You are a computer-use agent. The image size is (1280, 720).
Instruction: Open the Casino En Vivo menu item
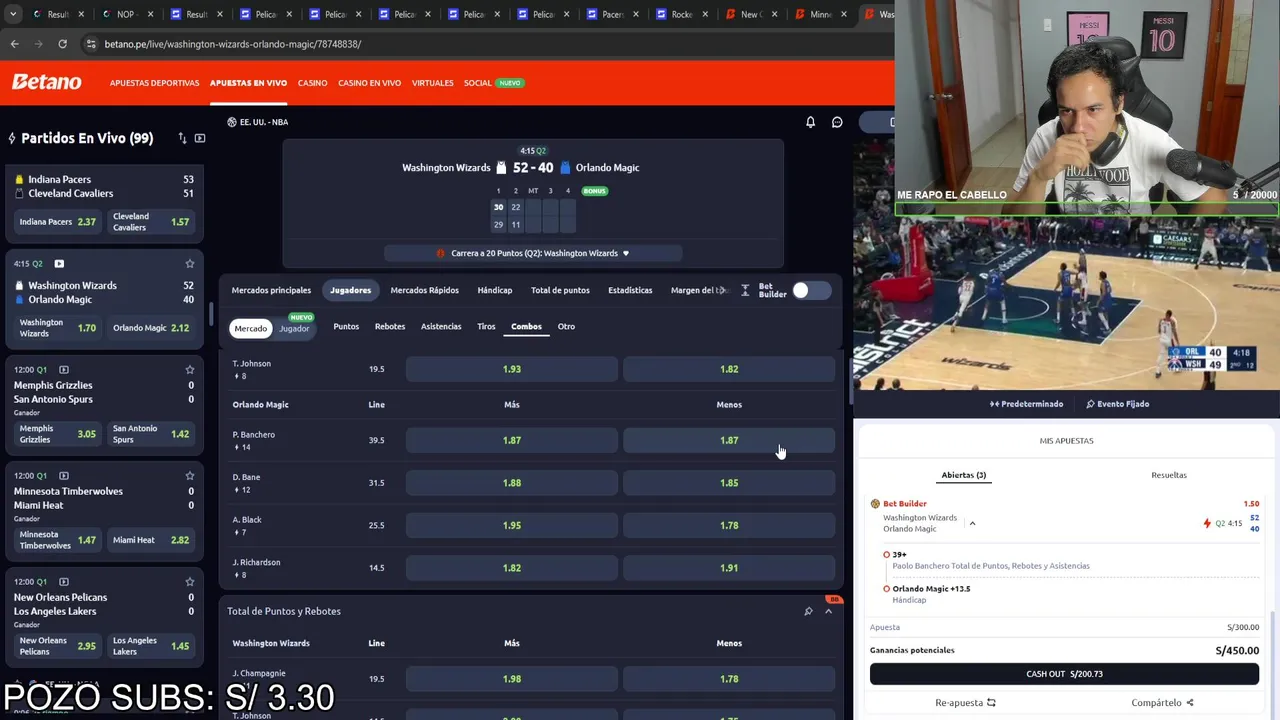(369, 83)
